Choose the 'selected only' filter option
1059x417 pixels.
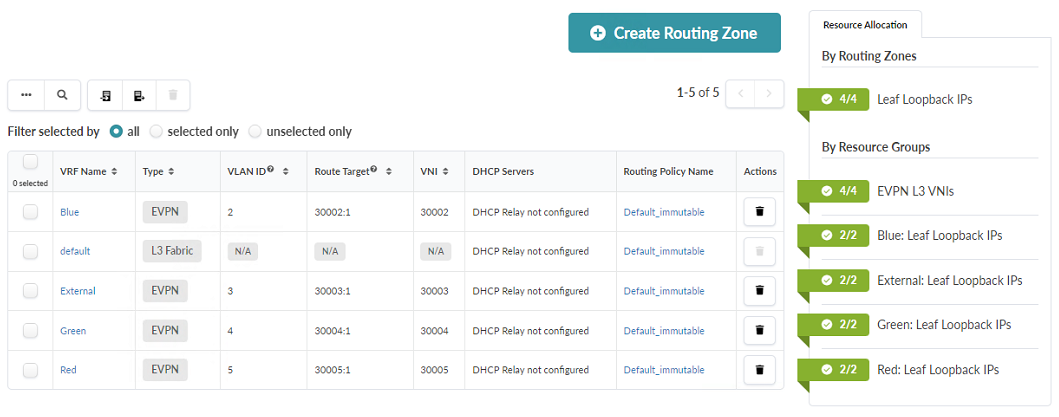pos(156,131)
